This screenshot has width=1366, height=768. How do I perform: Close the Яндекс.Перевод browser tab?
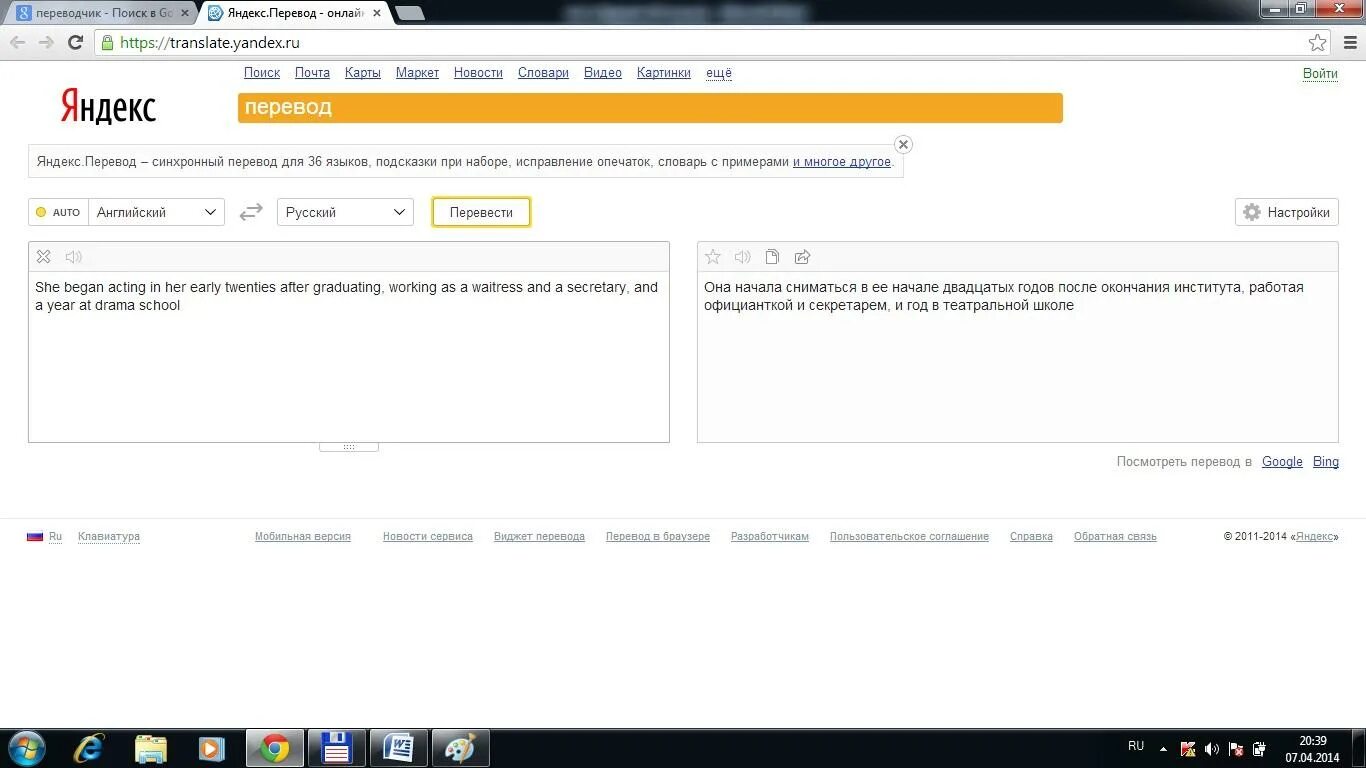pyautogui.click(x=377, y=13)
